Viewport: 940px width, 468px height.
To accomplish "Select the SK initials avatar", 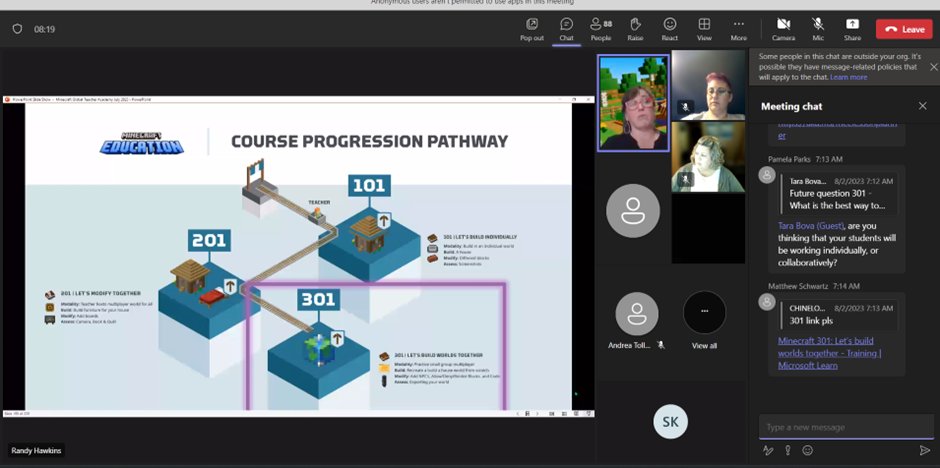I will pos(670,422).
